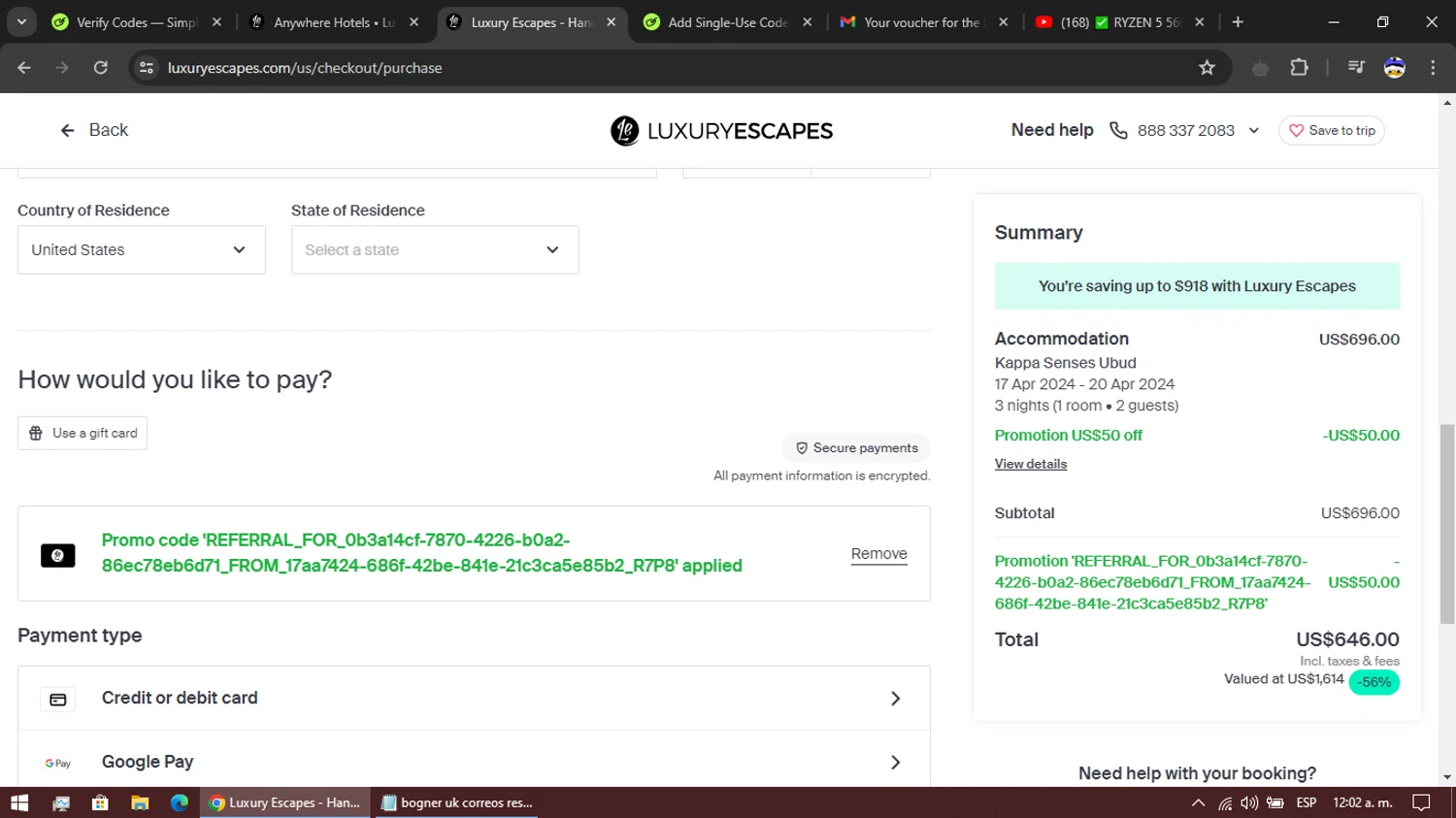This screenshot has width=1456, height=818.
Task: Switch to Anywhere Hotels tab
Action: pos(333,22)
